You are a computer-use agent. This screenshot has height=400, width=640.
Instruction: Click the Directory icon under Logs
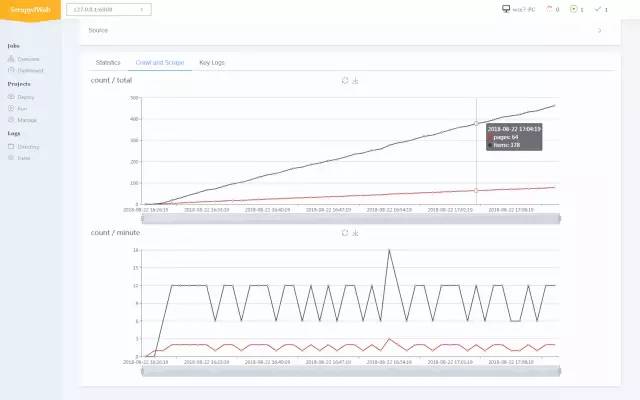tap(11, 146)
